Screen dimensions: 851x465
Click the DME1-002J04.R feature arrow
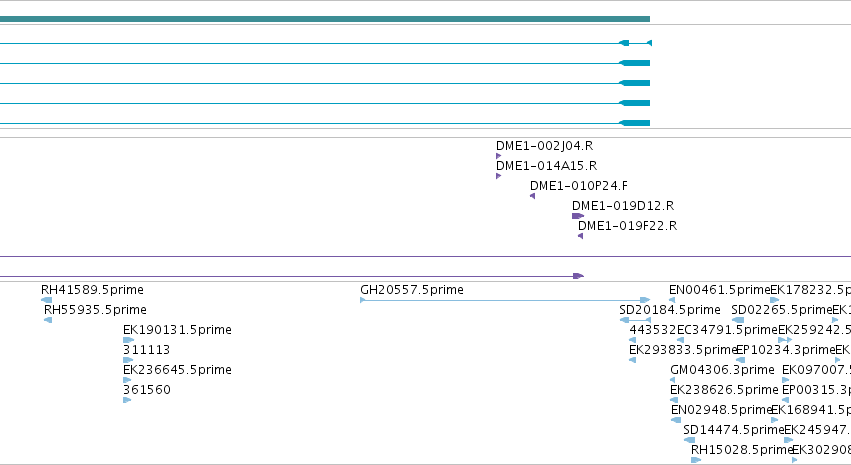coord(498,156)
